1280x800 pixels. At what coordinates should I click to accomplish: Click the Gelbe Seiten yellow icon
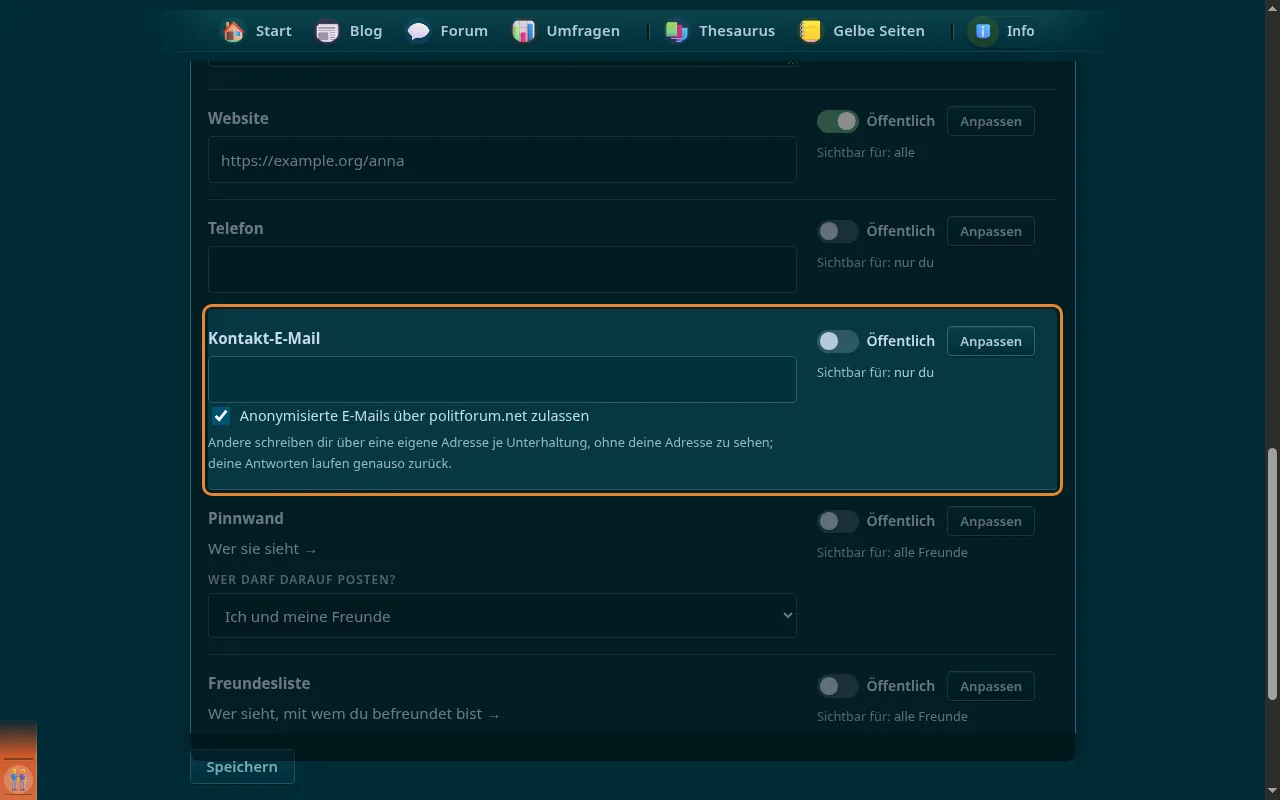click(x=810, y=31)
